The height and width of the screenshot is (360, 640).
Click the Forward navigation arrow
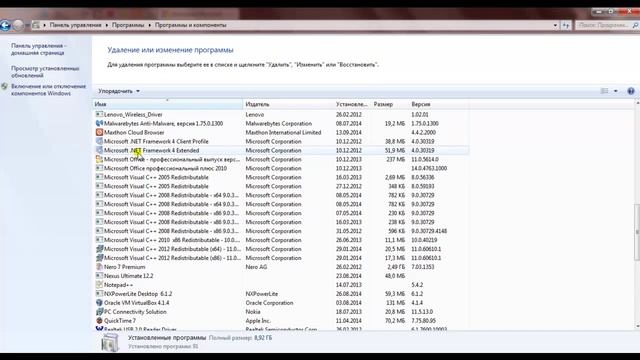click(18, 25)
